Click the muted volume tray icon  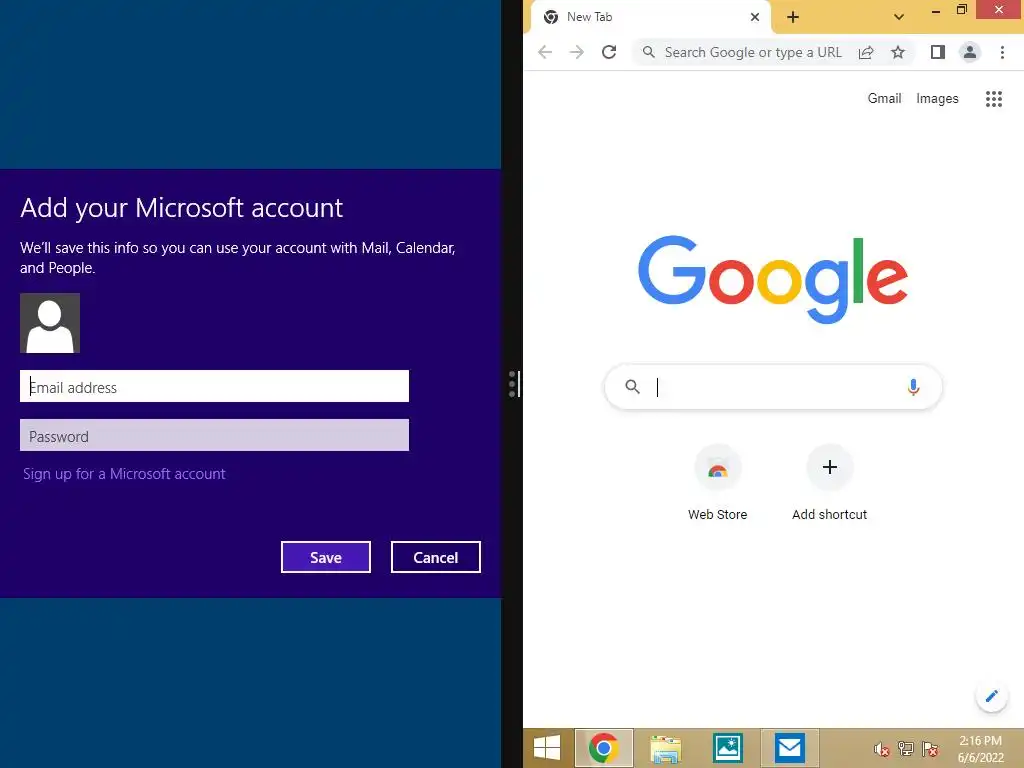[882, 749]
